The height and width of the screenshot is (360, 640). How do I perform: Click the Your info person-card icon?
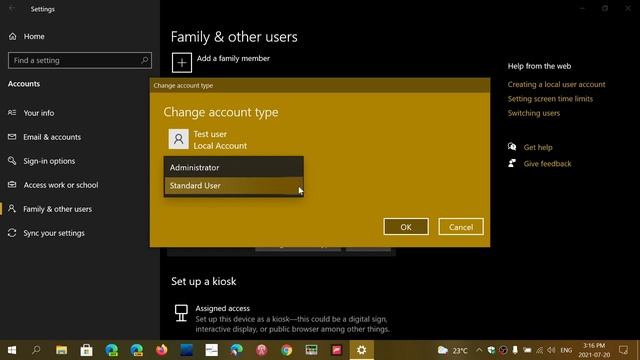point(12,113)
